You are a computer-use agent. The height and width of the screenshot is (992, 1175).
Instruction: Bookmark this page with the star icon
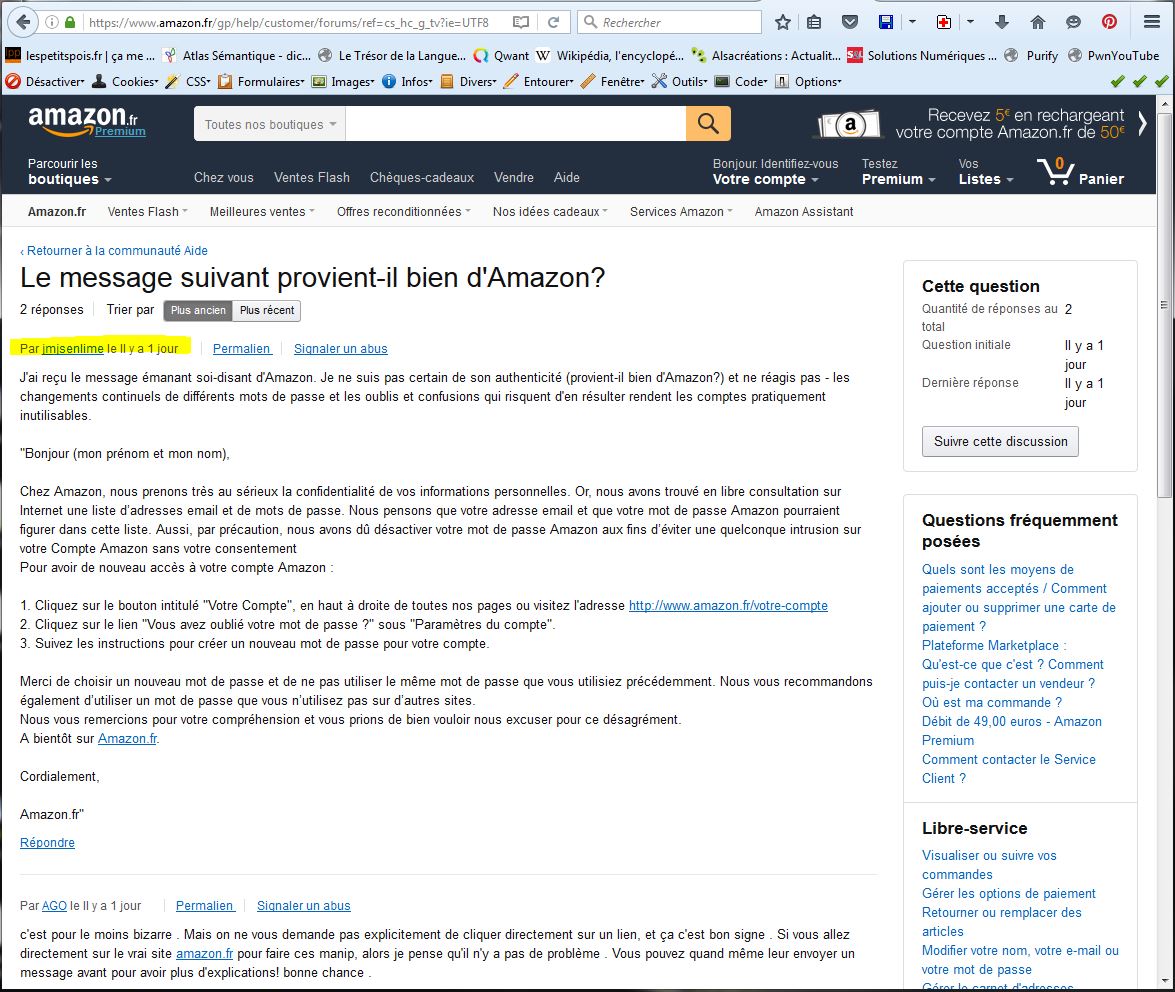tap(783, 22)
